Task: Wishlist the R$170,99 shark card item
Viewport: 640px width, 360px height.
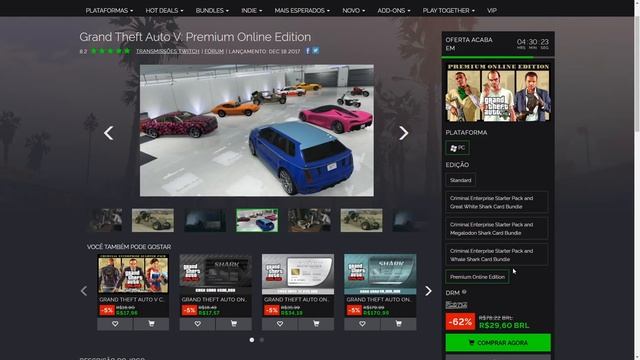Action: coord(362,324)
